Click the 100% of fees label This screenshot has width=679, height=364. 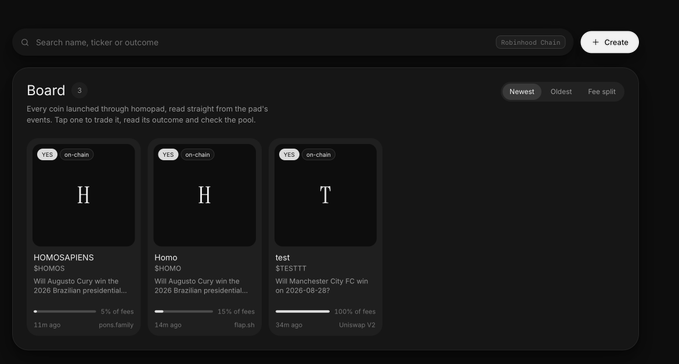pyautogui.click(x=355, y=311)
